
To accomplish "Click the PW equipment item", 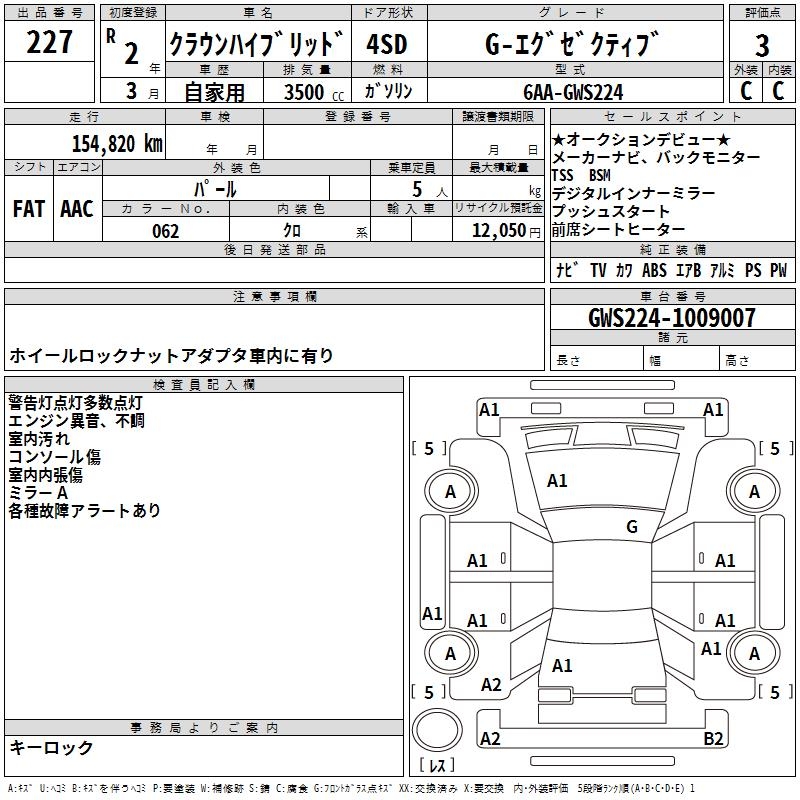I will click(779, 270).
